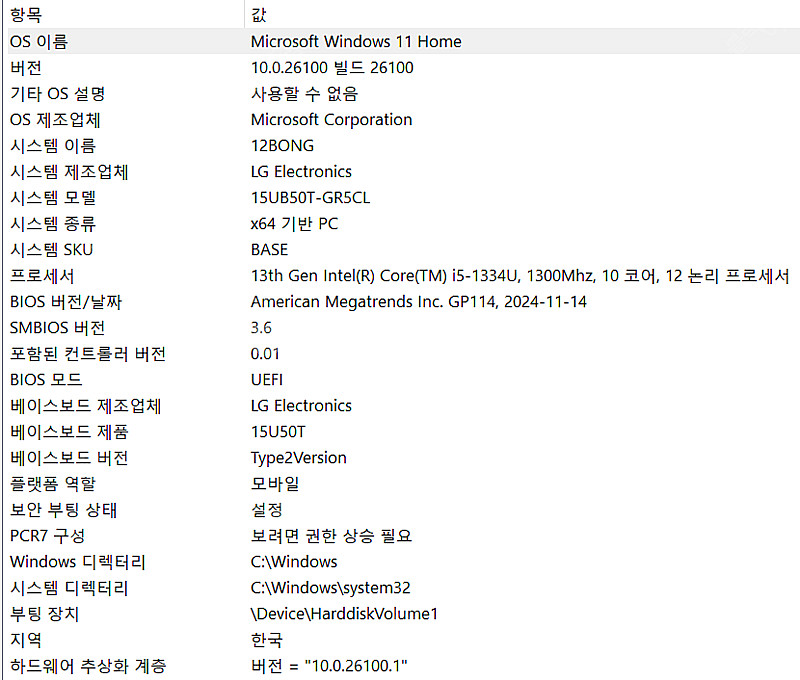Select the OS 제조업체 row label
Image resolution: width=800 pixels, height=680 pixels.
coord(55,119)
